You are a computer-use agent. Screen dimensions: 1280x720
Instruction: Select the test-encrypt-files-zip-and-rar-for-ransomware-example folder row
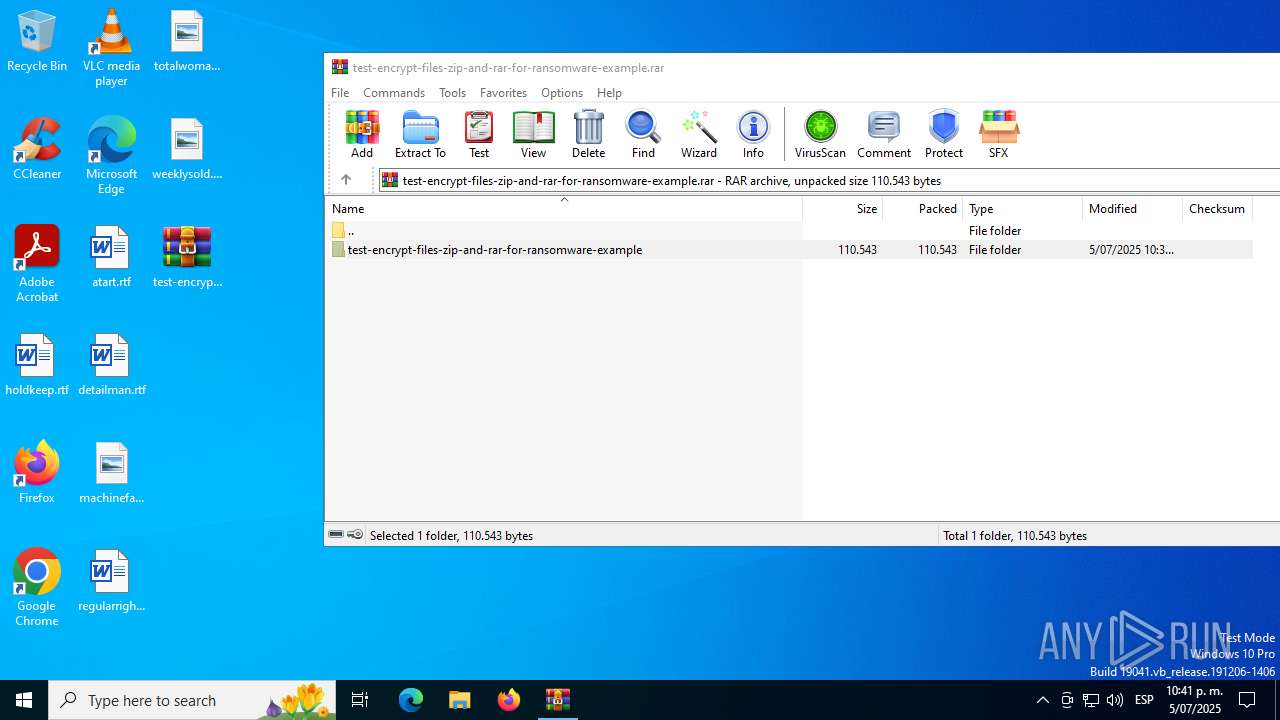click(789, 249)
